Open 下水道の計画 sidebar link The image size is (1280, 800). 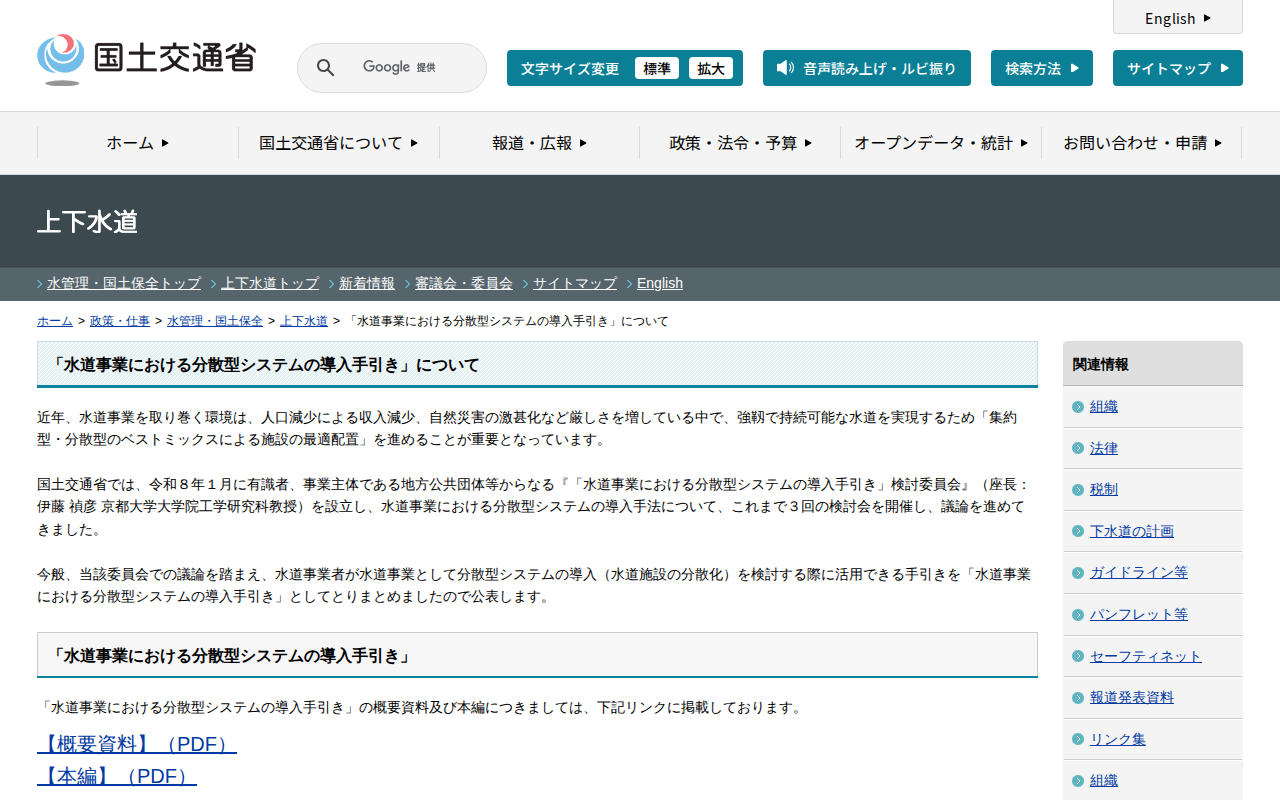pyautogui.click(x=1132, y=531)
